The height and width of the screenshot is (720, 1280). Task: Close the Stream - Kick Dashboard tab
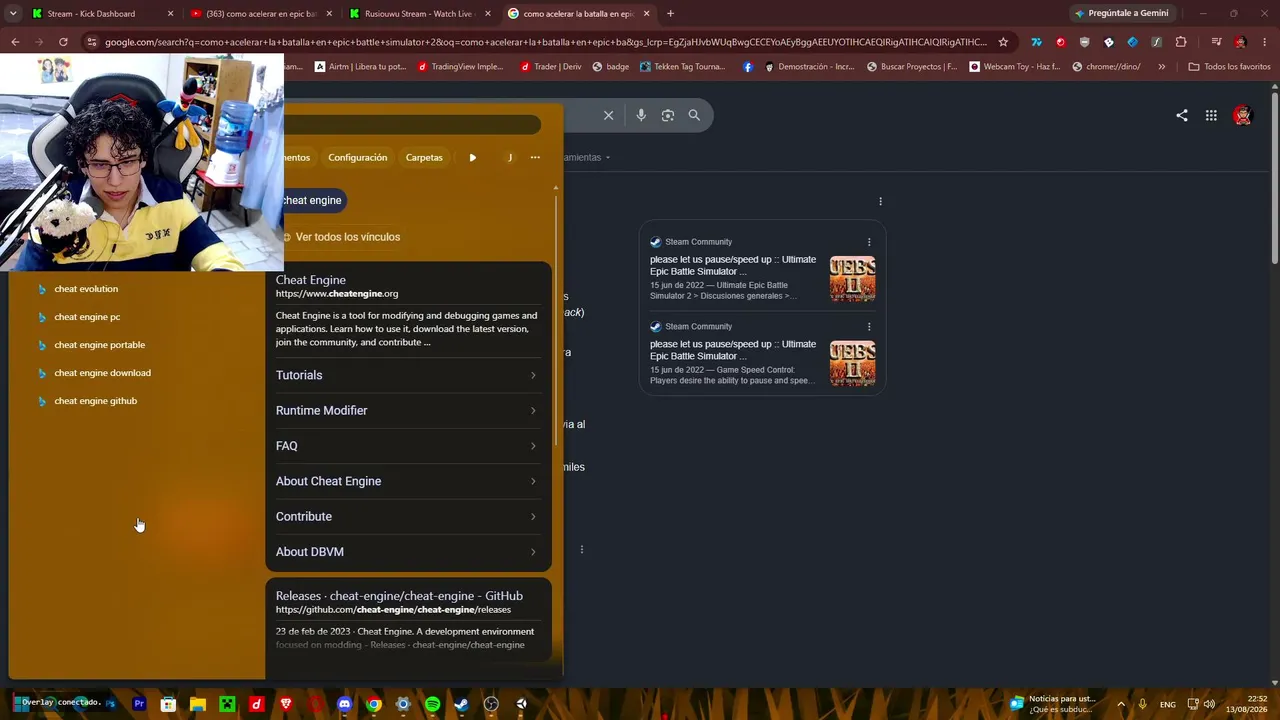tap(170, 14)
